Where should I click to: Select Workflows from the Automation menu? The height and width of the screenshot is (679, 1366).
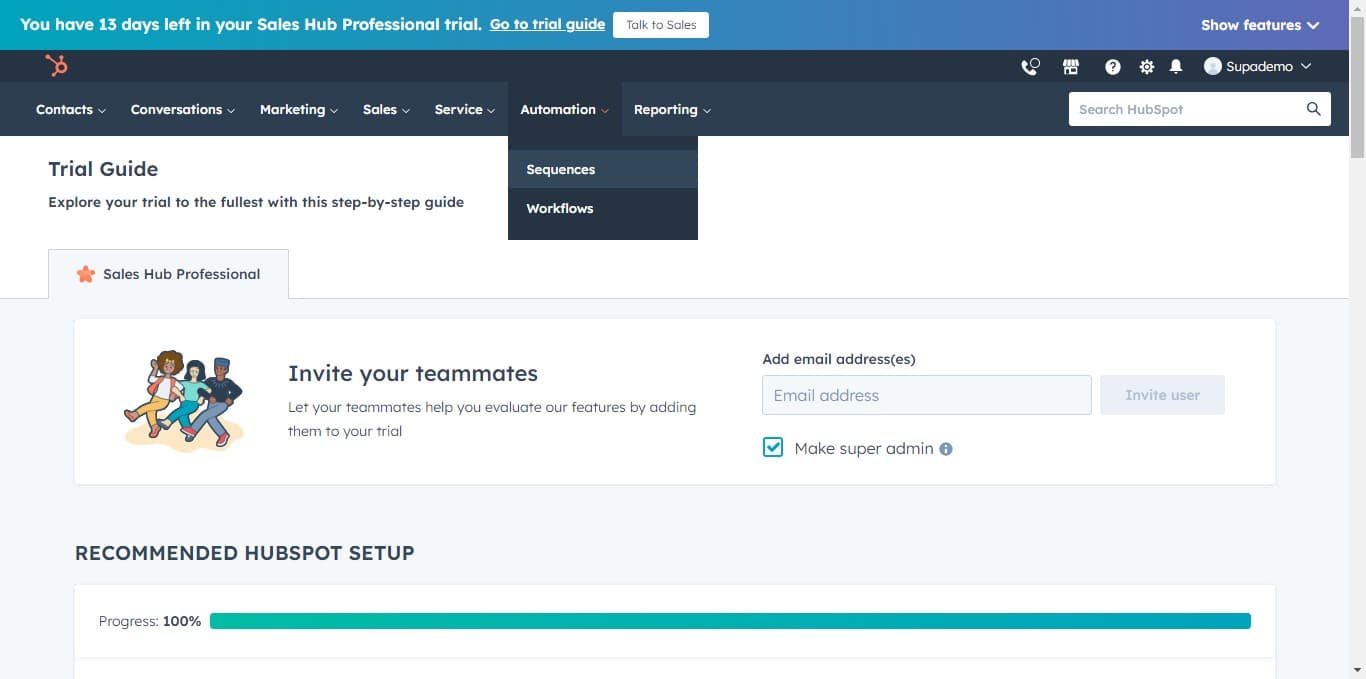point(560,209)
